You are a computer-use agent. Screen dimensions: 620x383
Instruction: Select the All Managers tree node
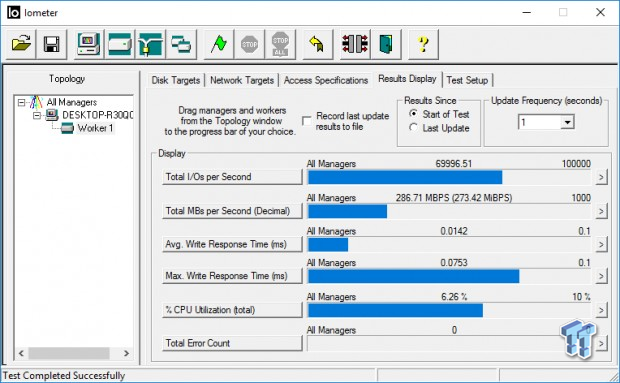coord(72,102)
